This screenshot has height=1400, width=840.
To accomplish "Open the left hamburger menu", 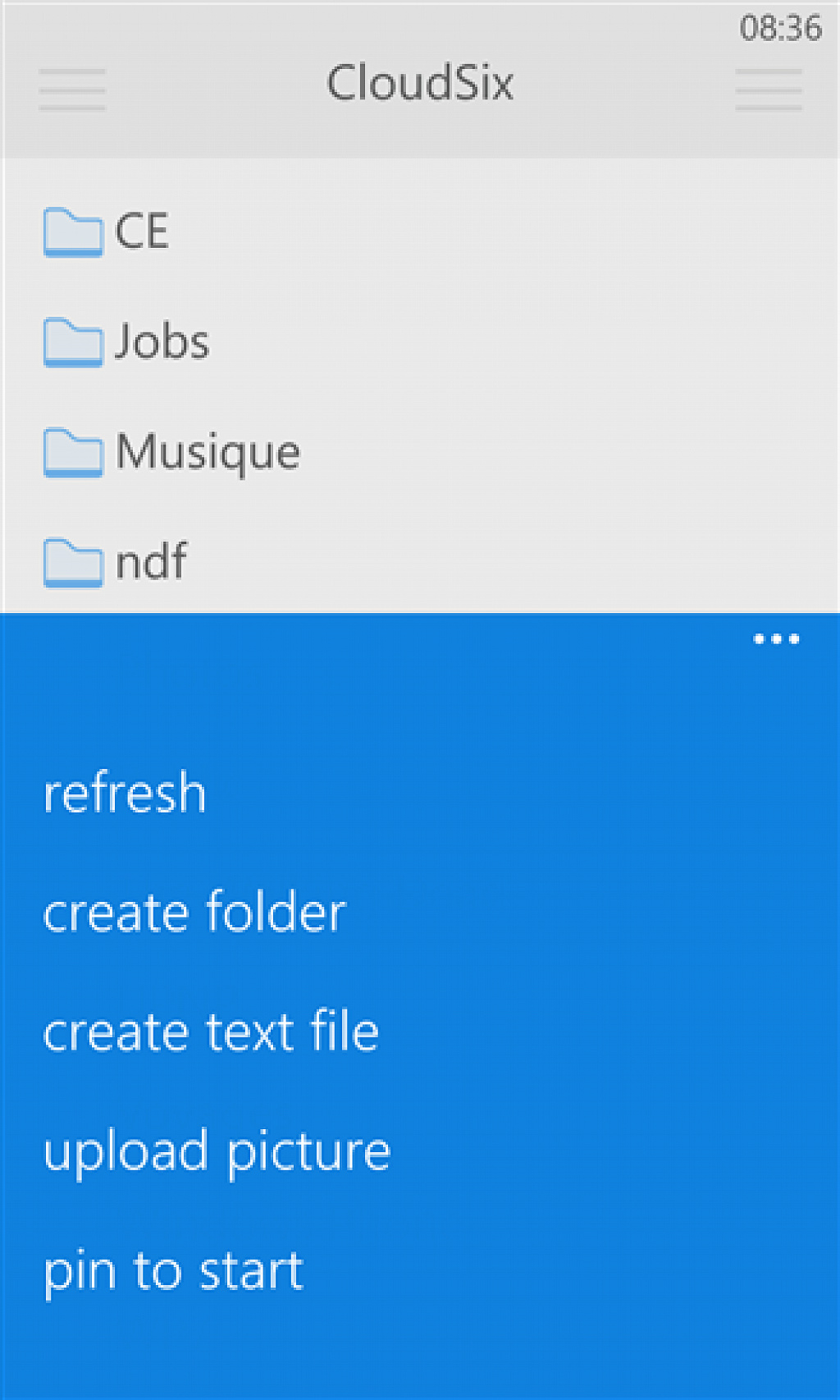I will (72, 89).
